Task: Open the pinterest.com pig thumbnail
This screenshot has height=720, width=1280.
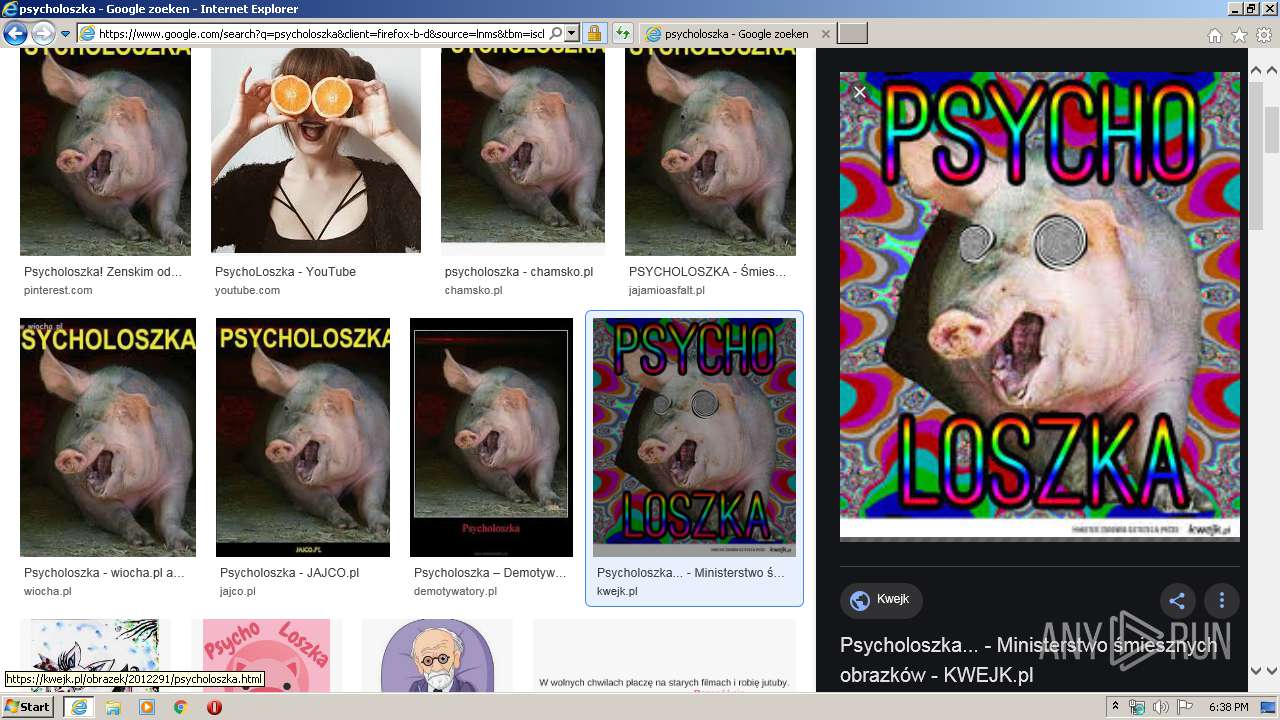Action: (105, 151)
